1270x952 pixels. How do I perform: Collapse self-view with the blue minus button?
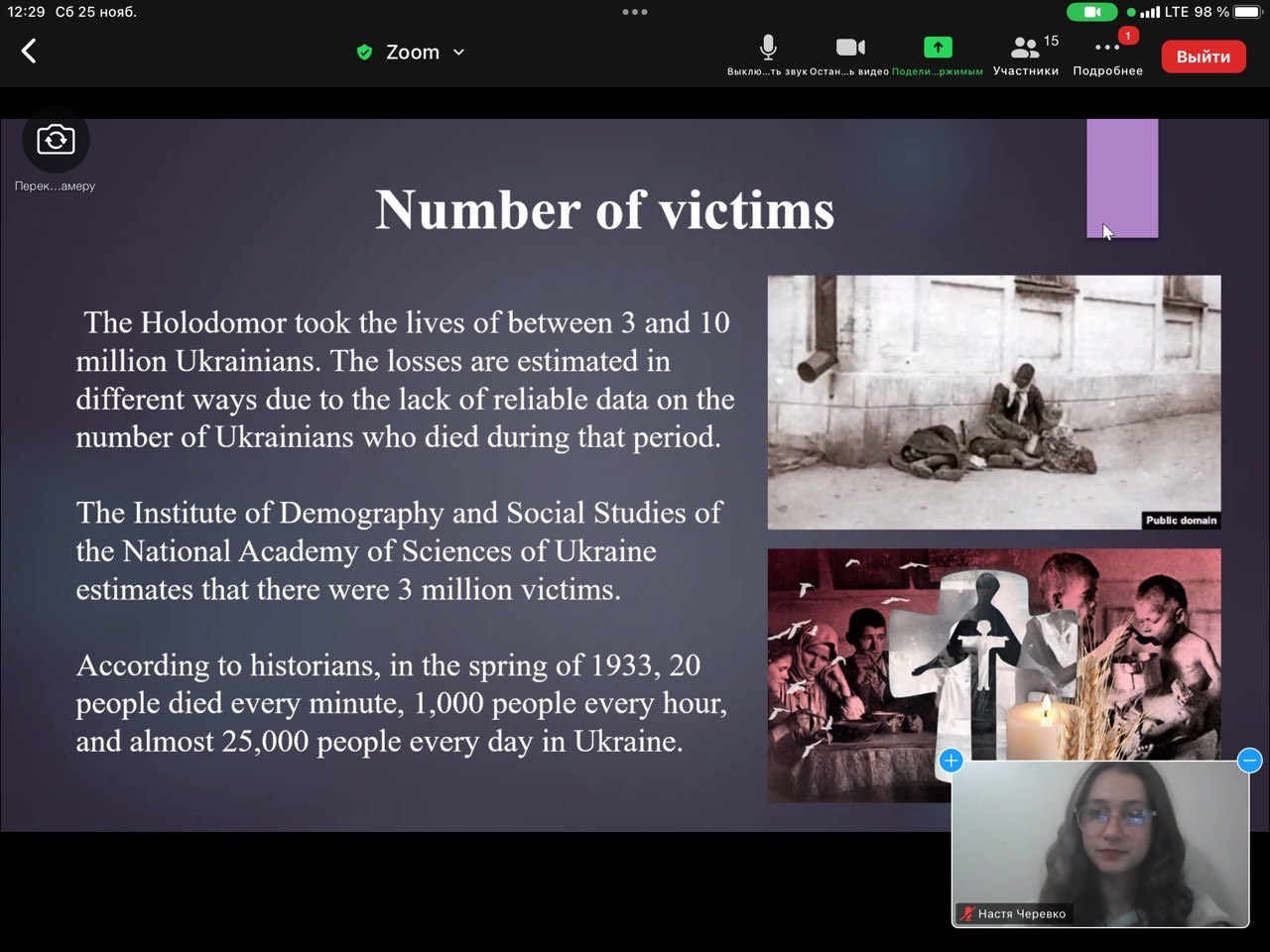click(x=1249, y=761)
